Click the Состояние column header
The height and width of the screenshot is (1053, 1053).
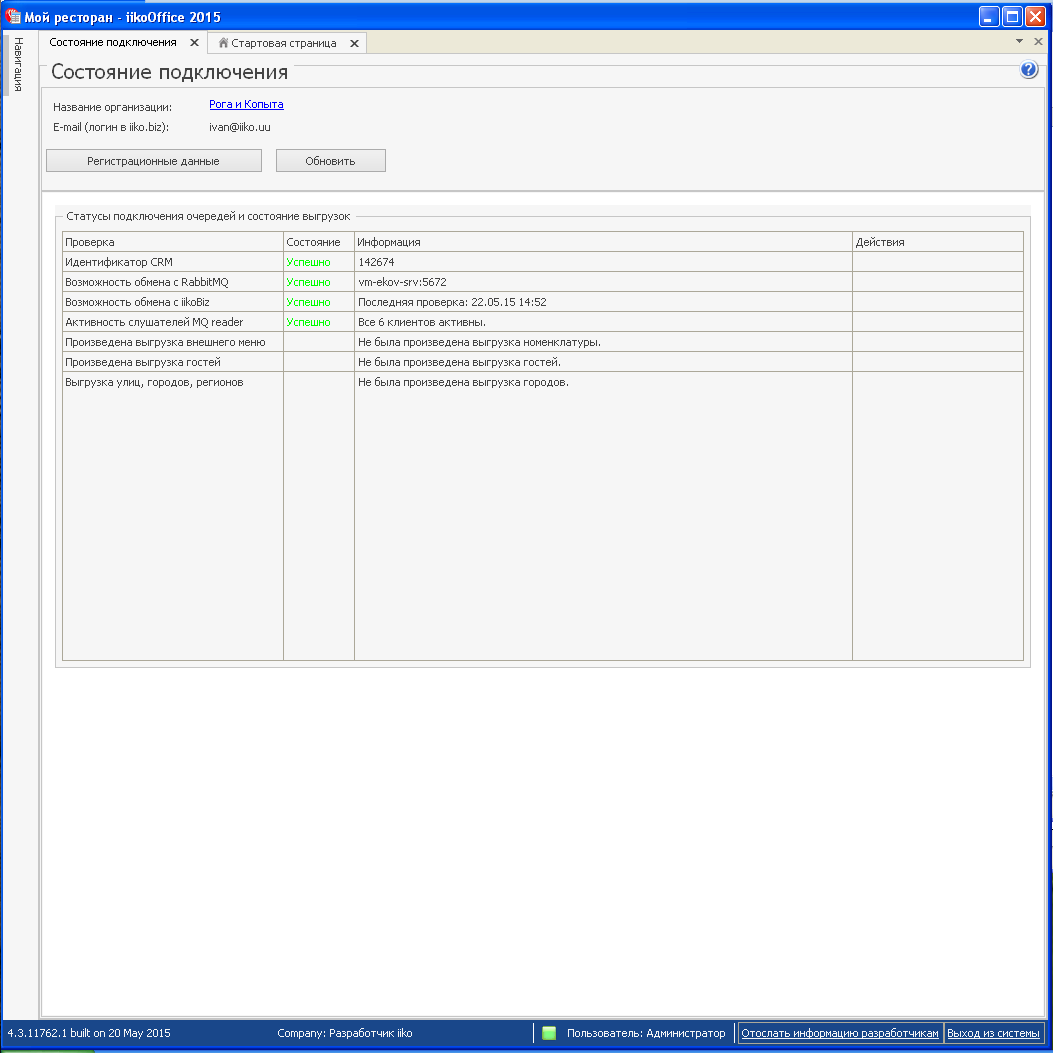click(x=318, y=242)
